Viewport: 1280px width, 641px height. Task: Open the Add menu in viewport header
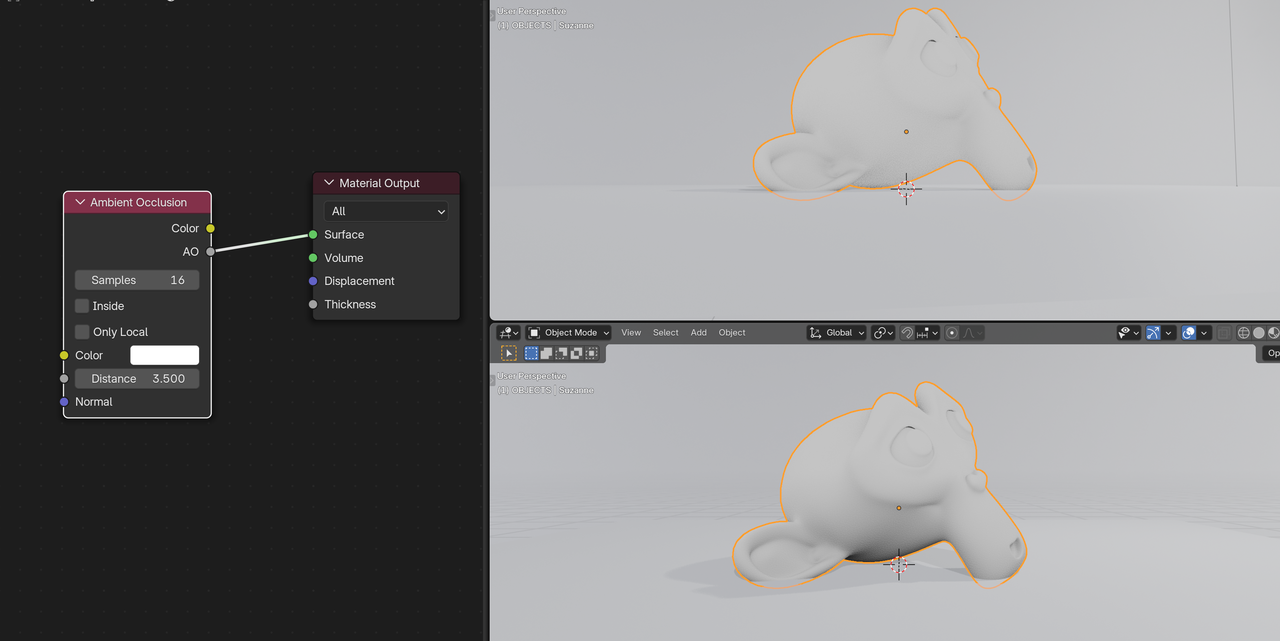699,333
